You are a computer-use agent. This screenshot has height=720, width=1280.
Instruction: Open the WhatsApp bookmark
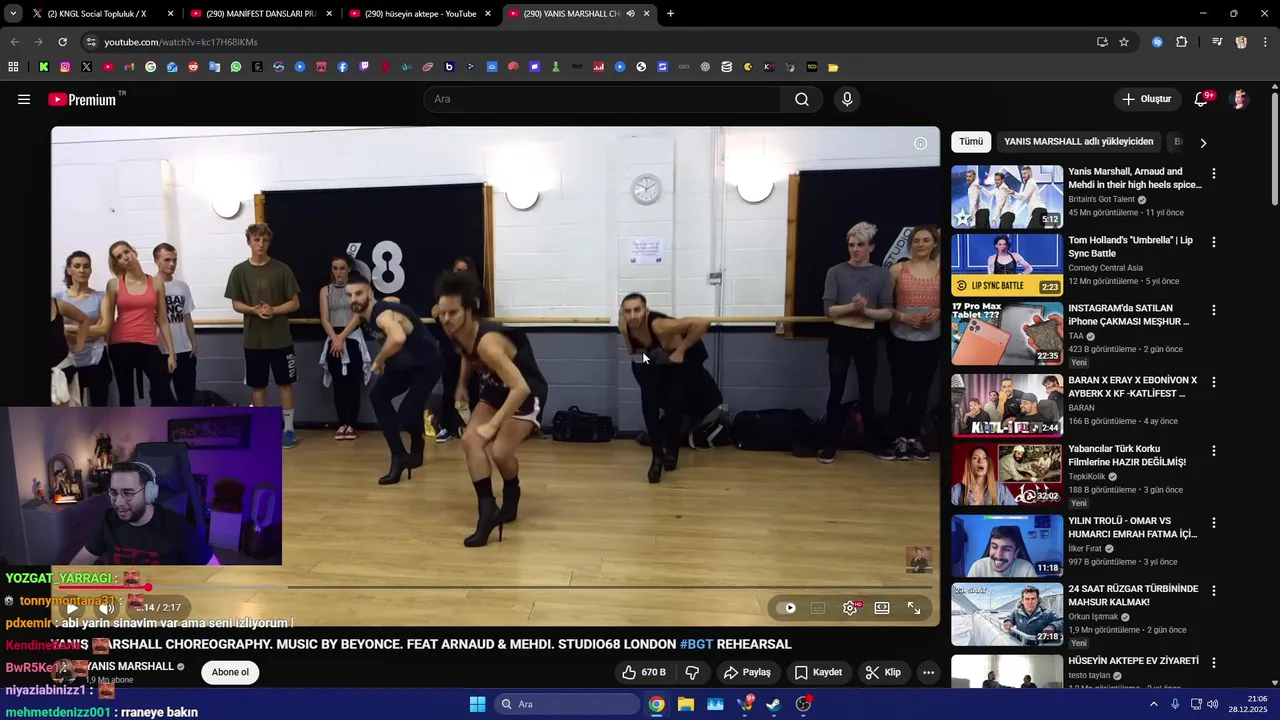pos(236,67)
